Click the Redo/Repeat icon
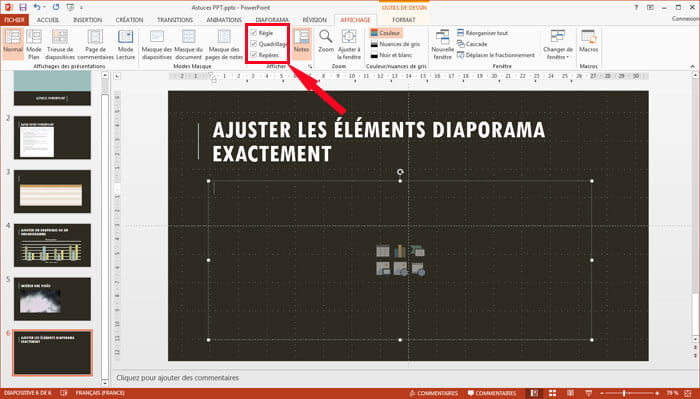700x399 pixels. [56, 7]
